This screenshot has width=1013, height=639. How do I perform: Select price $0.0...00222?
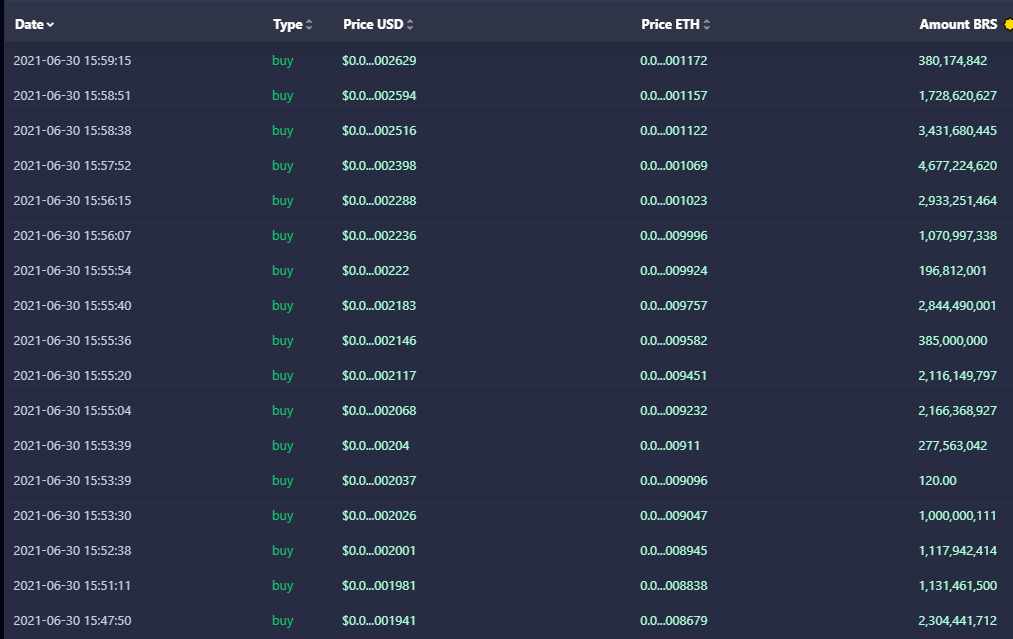coord(375,271)
